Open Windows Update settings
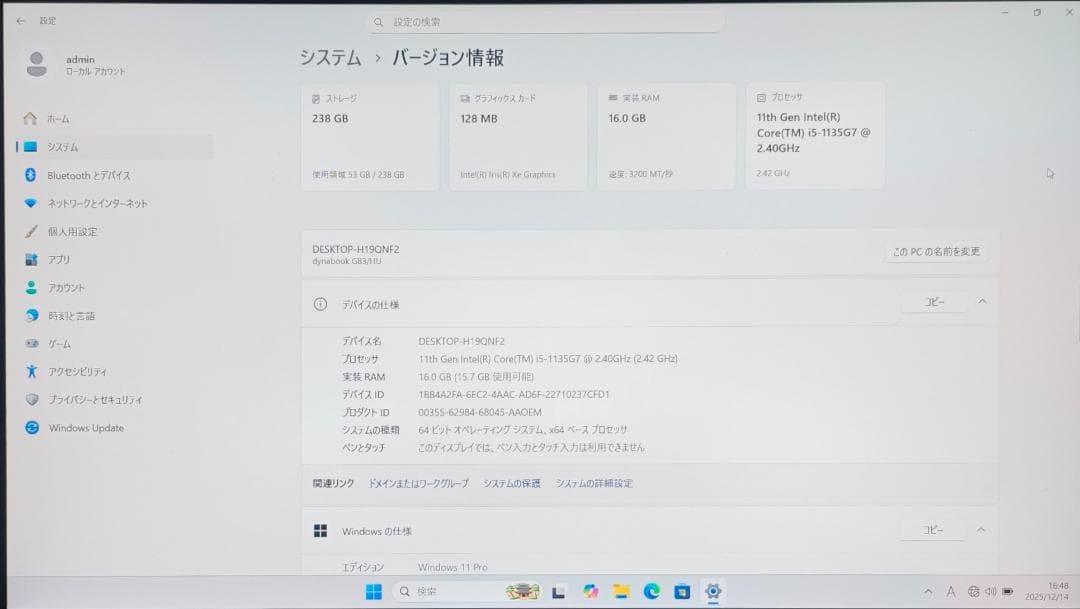This screenshot has height=609, width=1080. click(86, 428)
